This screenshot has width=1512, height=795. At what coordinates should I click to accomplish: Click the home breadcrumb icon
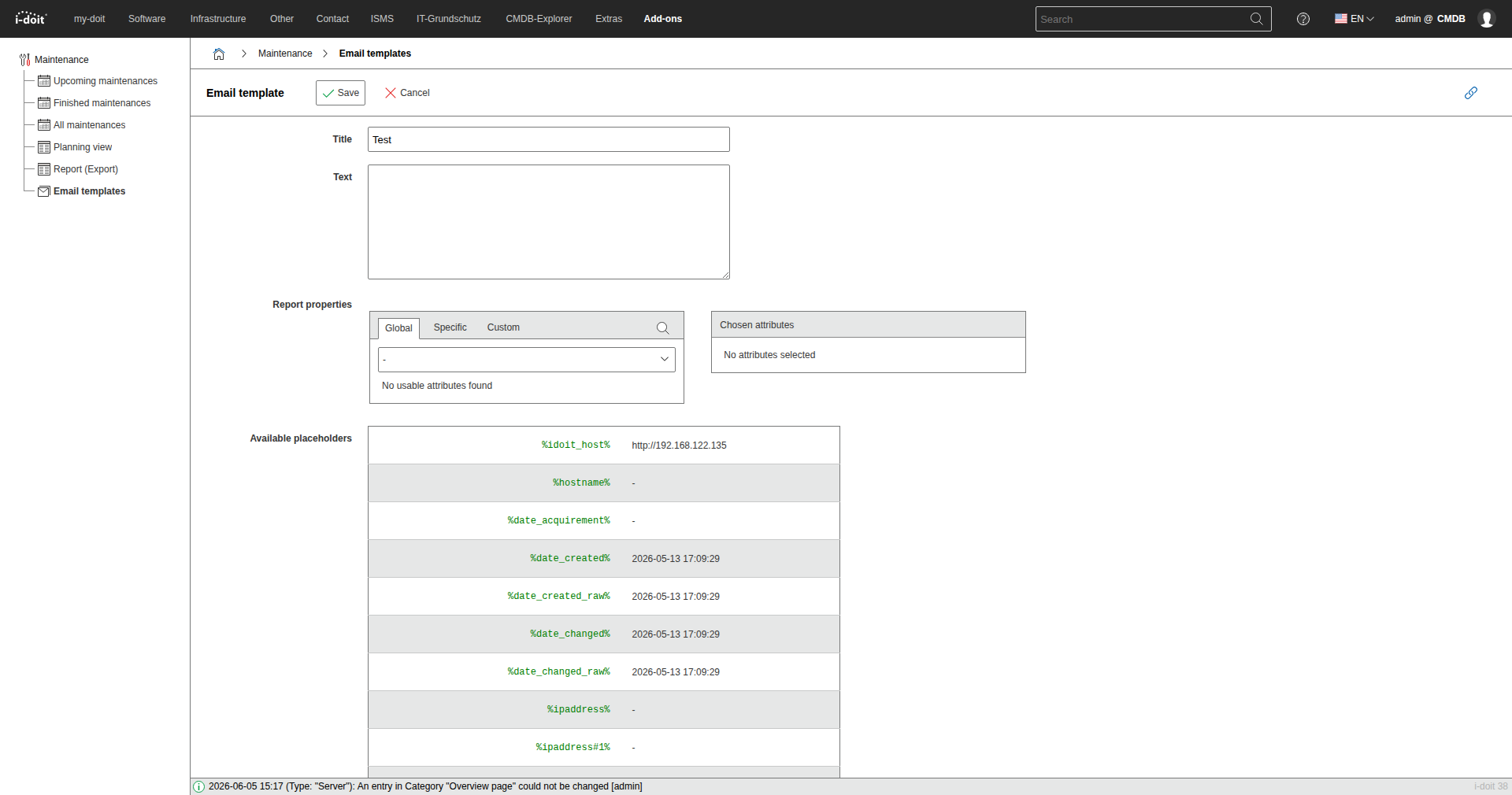coord(219,54)
